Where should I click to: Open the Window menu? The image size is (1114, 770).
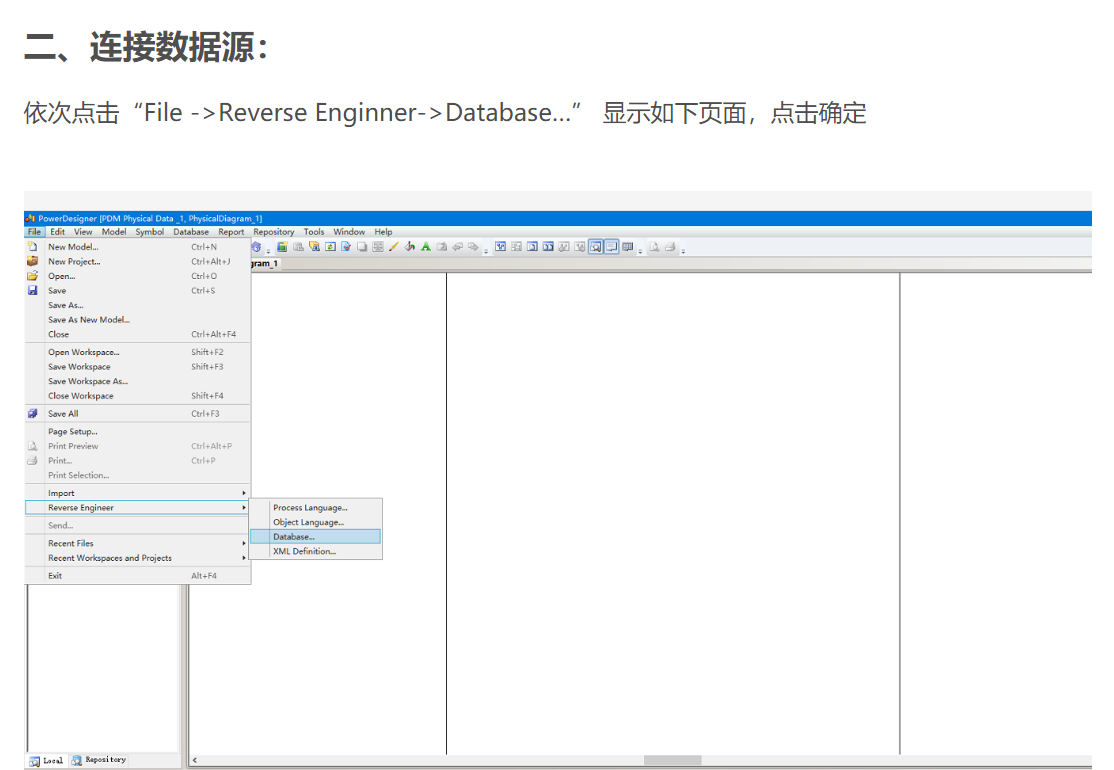pyautogui.click(x=349, y=232)
